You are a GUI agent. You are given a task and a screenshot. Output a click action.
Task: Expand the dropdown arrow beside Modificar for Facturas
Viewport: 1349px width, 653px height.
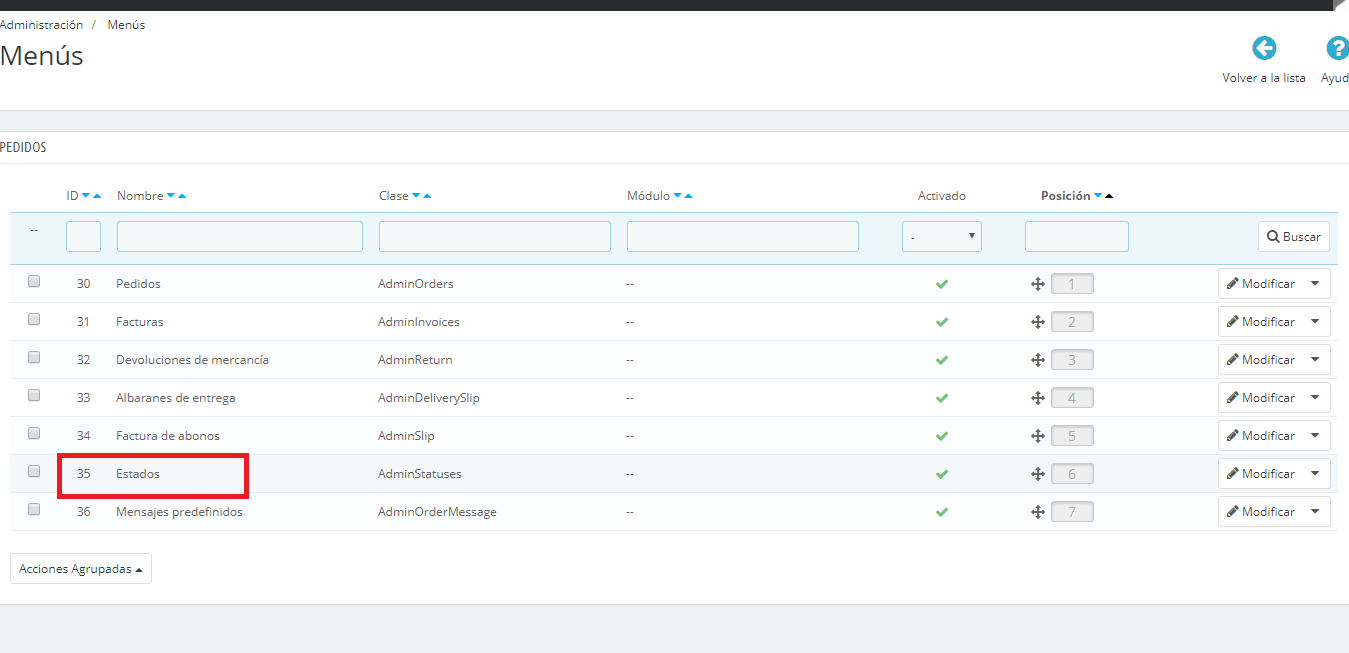pyautogui.click(x=1314, y=322)
